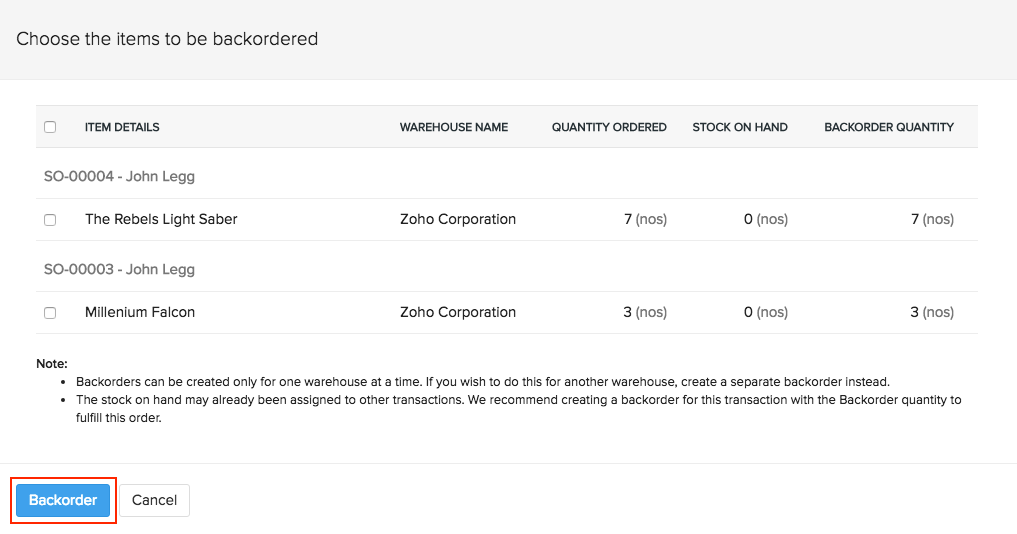Tick The Rebels Light Saber checkbox
The height and width of the screenshot is (534, 1017).
click(x=50, y=220)
